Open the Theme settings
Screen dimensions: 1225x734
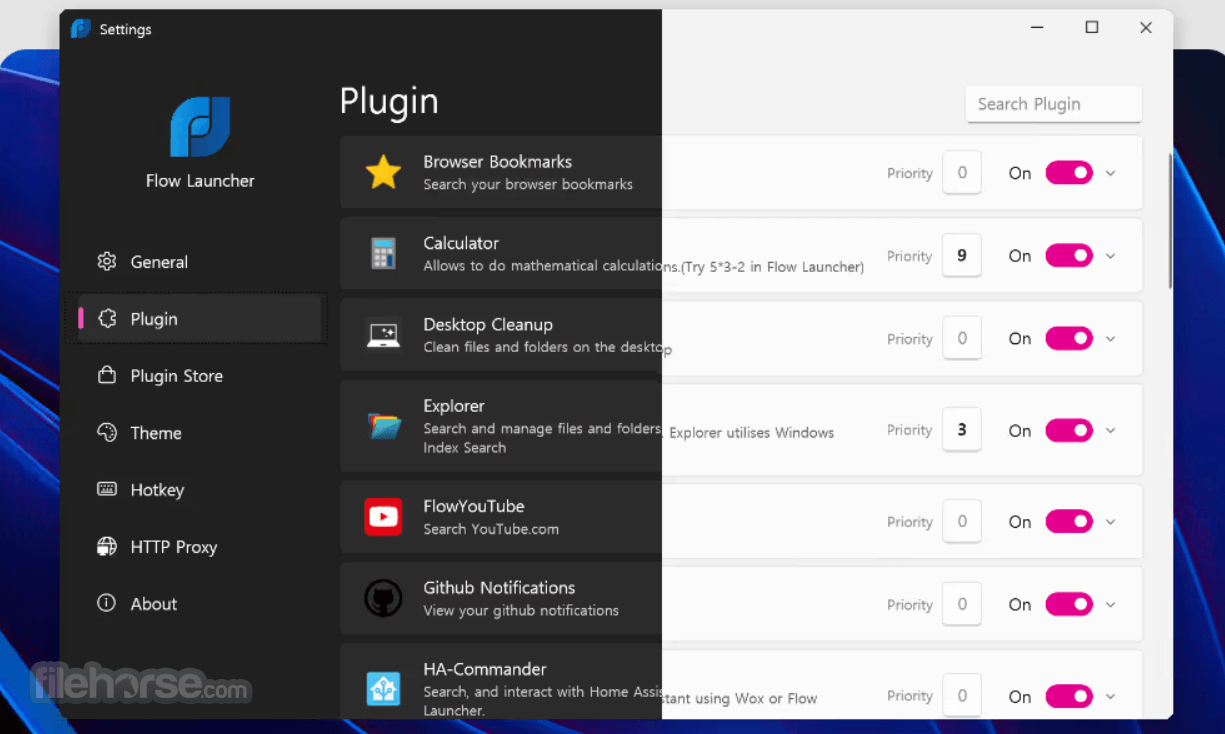click(x=199, y=433)
